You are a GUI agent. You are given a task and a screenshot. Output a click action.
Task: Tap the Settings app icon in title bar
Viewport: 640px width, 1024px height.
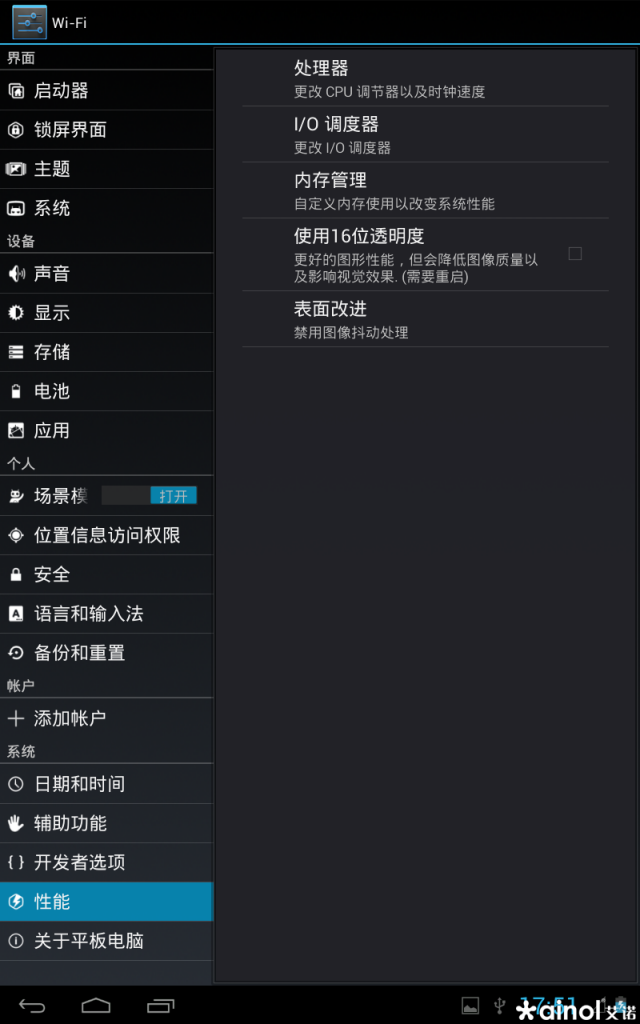pyautogui.click(x=29, y=22)
